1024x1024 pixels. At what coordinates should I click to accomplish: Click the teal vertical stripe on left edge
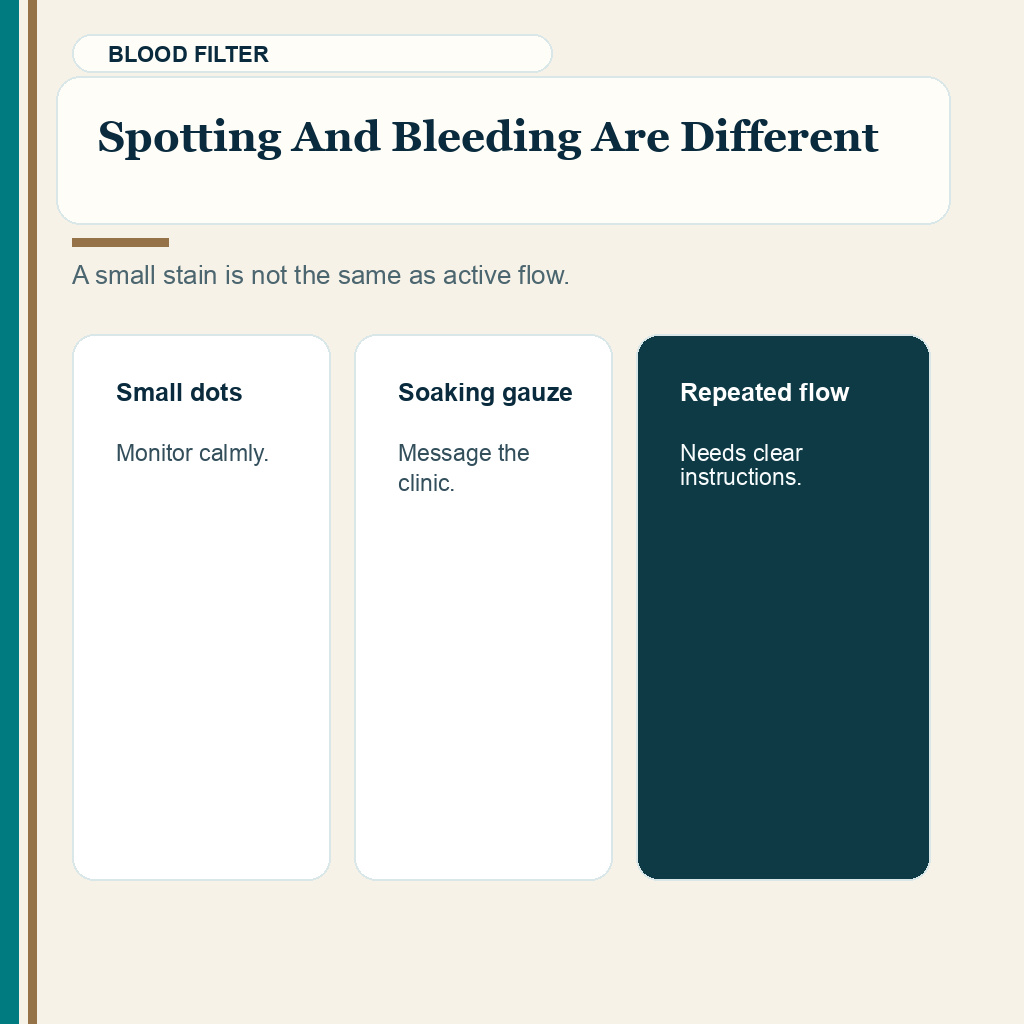[9, 512]
